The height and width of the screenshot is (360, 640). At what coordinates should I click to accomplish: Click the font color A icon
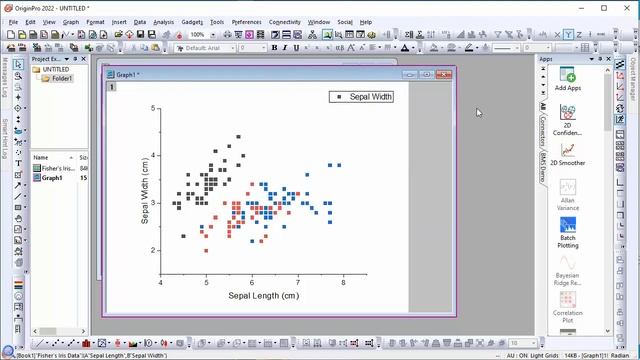(x=404, y=48)
